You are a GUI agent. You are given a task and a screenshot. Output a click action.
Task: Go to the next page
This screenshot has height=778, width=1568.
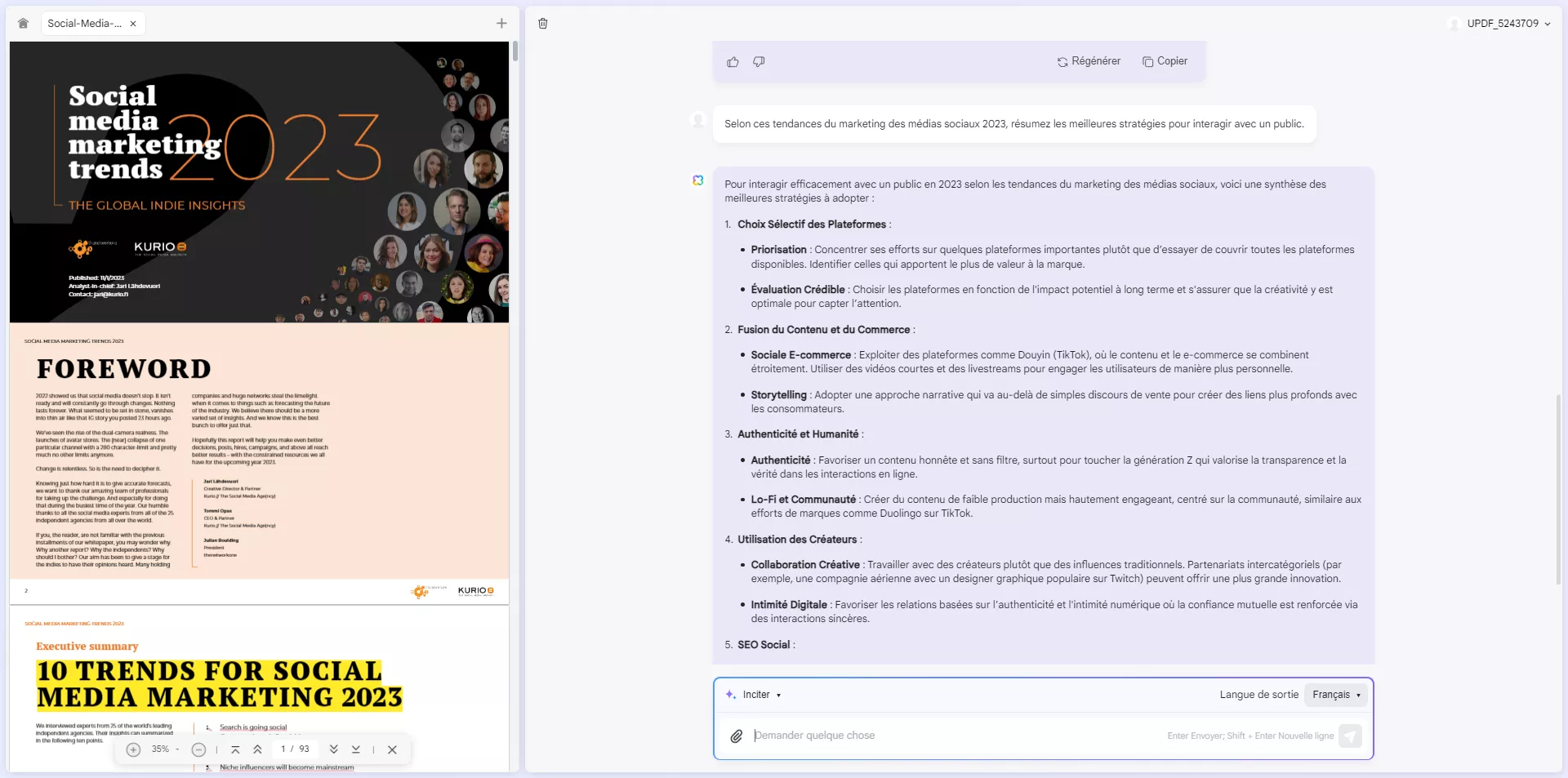tap(334, 749)
